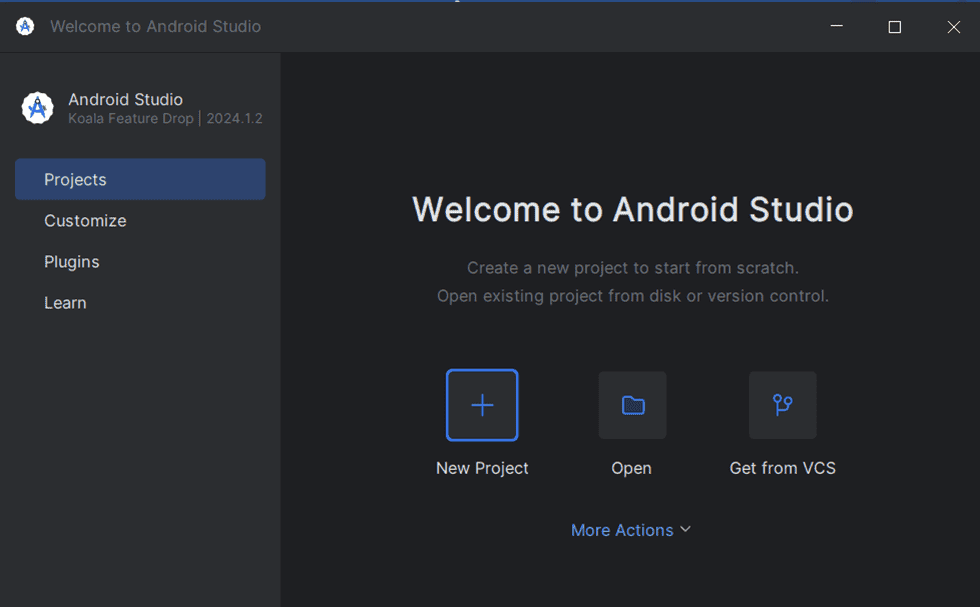Close the Welcome to Android Studio window
980x607 pixels.
953,27
